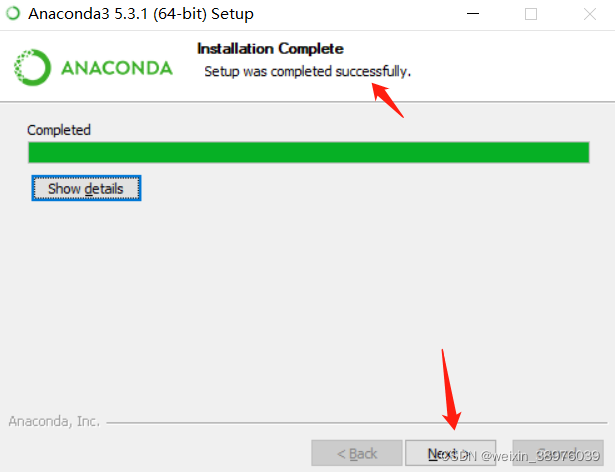The width and height of the screenshot is (615, 472).
Task: Minimize the Anaconda3 Setup window
Action: 473,14
